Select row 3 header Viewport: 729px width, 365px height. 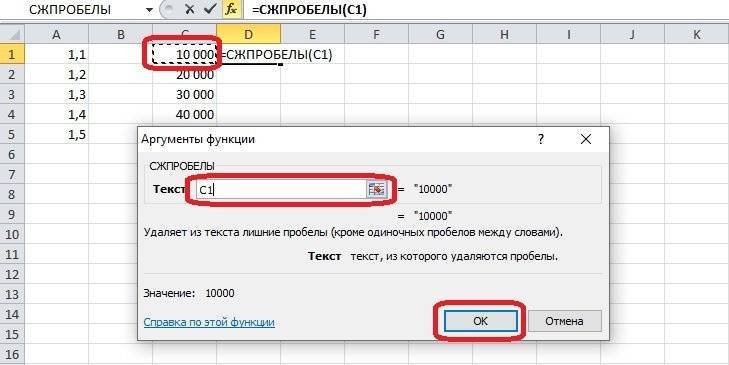coord(12,95)
